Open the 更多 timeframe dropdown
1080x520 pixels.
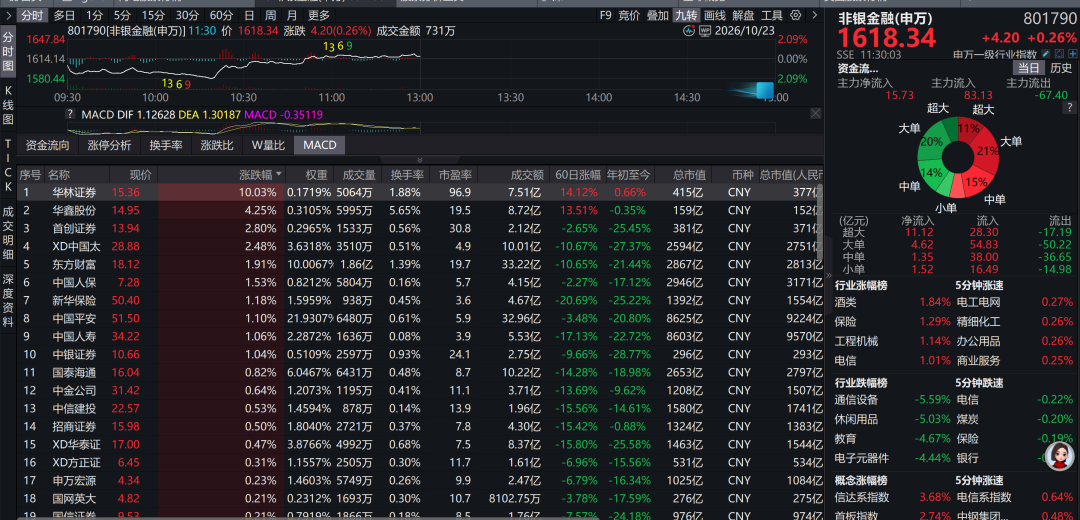(319, 15)
